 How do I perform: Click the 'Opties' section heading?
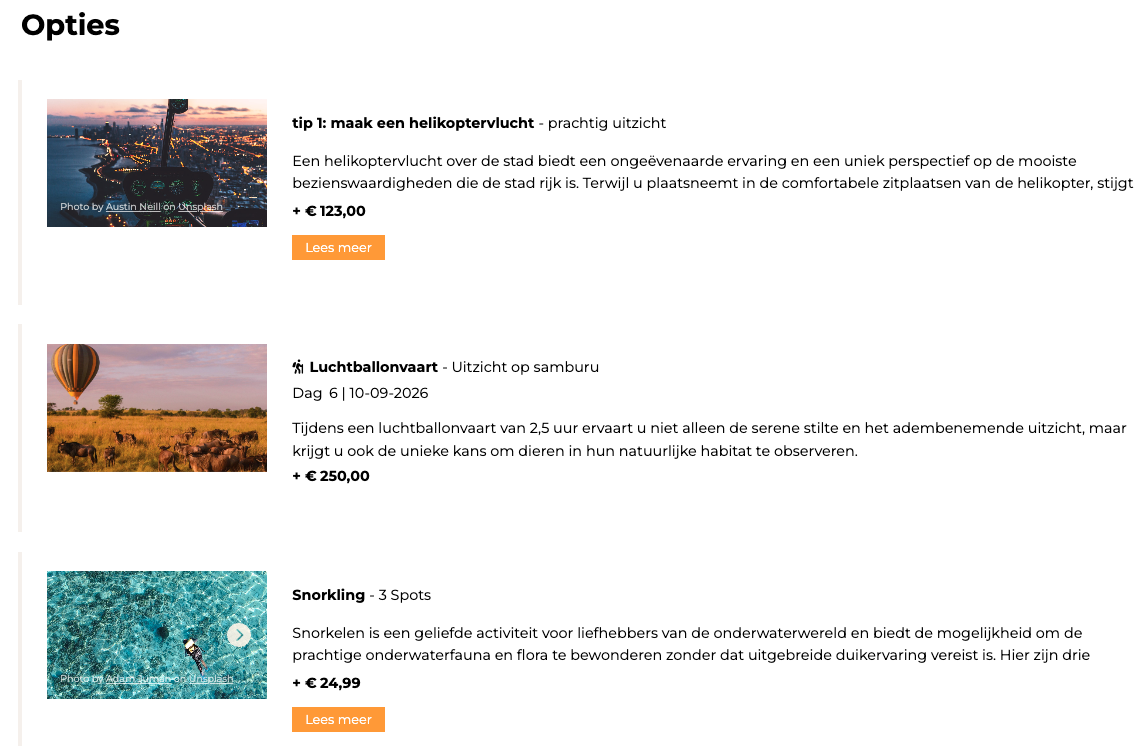pos(70,26)
